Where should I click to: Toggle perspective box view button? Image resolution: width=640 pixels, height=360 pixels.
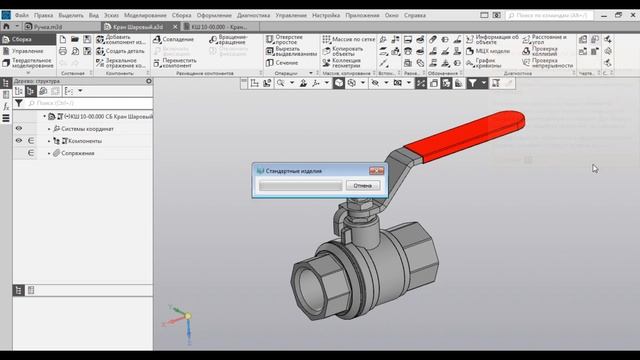[433, 83]
